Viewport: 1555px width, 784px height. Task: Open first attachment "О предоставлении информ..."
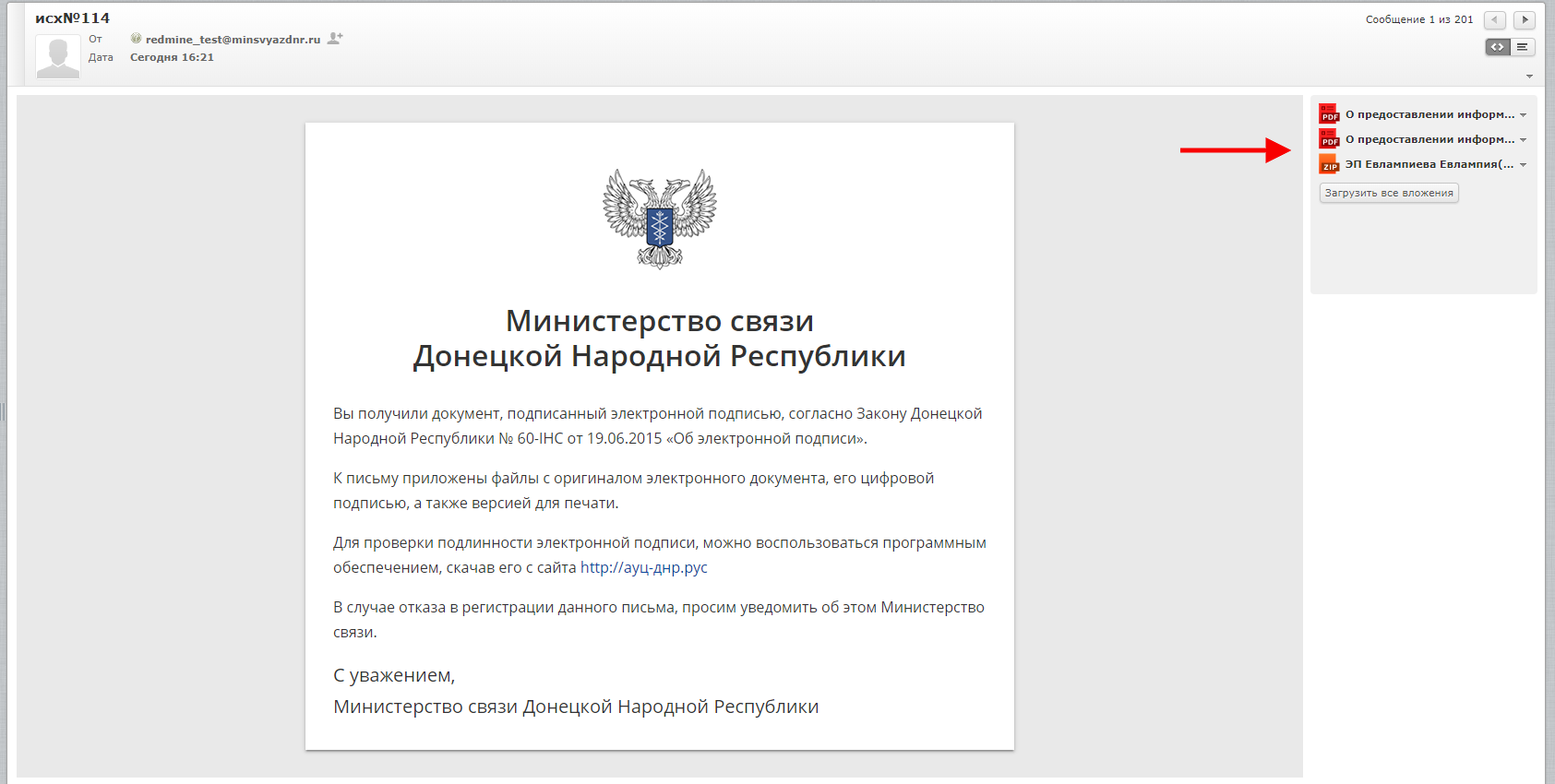pyautogui.click(x=1429, y=114)
